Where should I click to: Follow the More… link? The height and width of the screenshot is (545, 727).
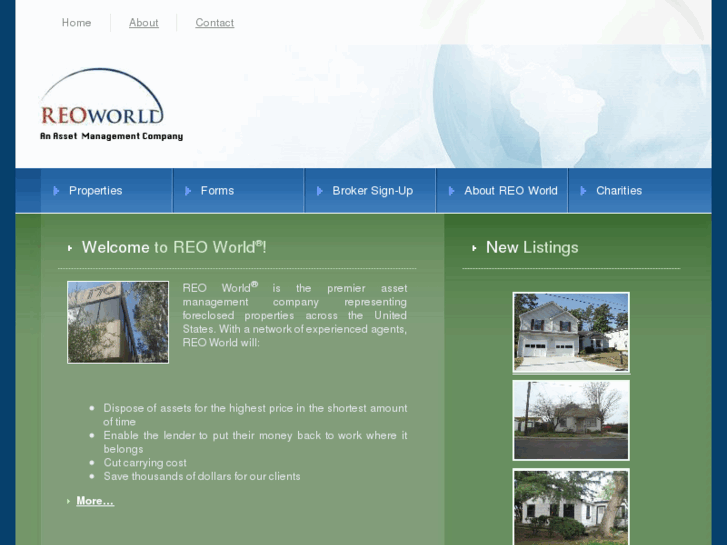(95, 501)
